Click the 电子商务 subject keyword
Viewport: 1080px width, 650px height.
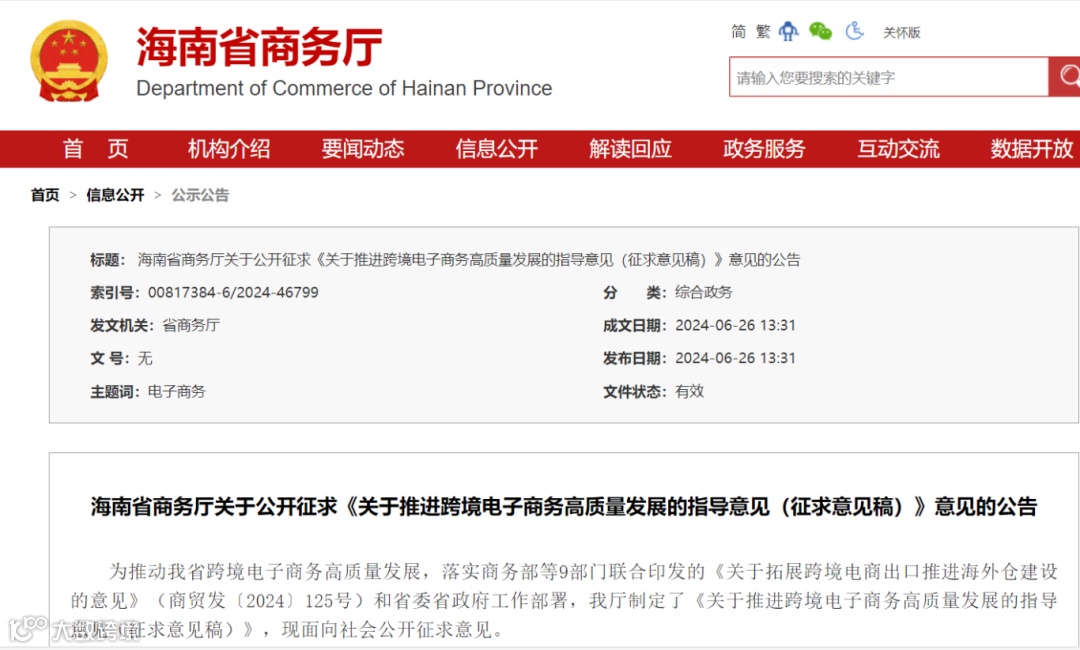click(176, 392)
